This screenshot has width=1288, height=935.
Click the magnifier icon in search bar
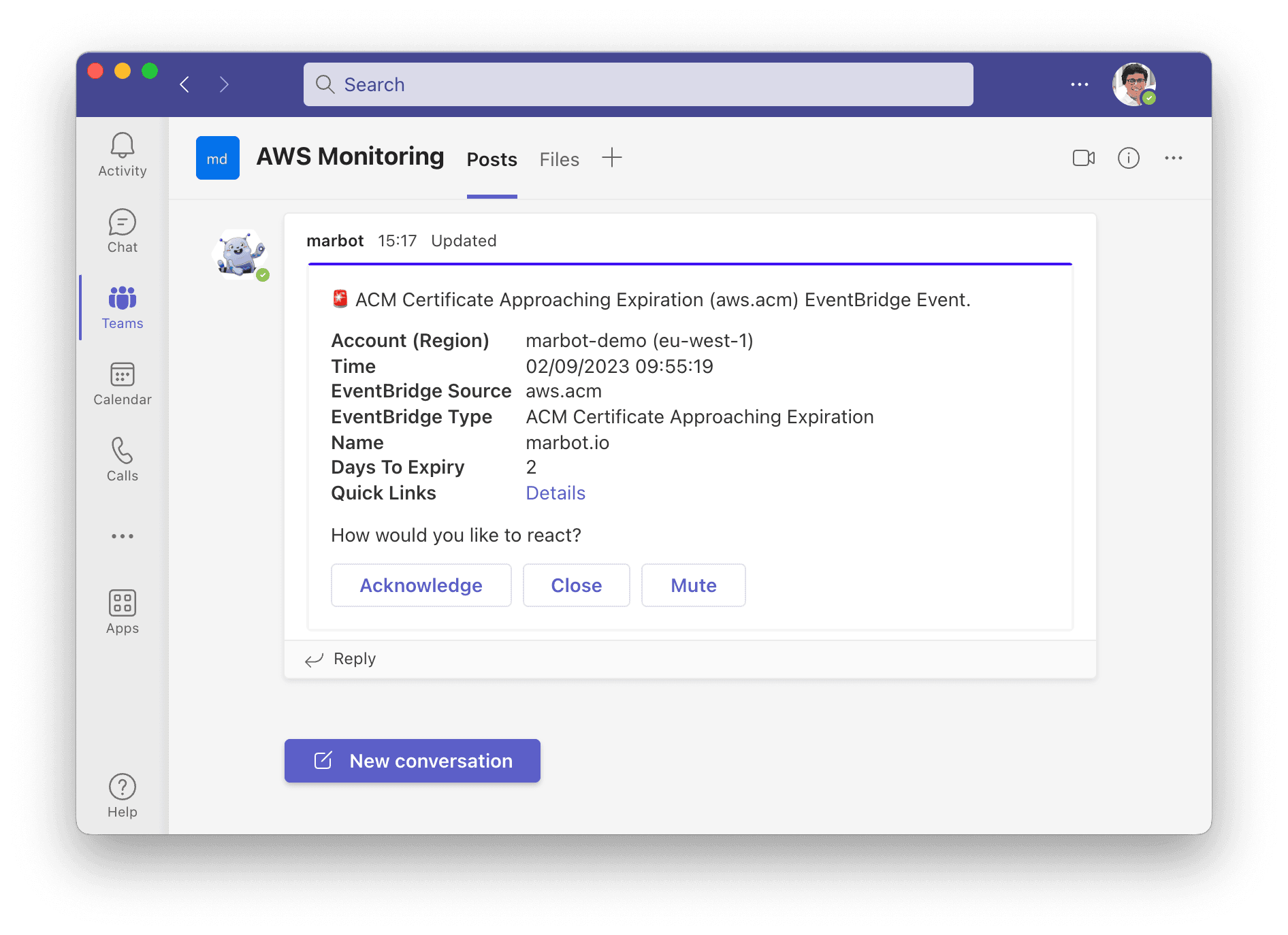[325, 84]
